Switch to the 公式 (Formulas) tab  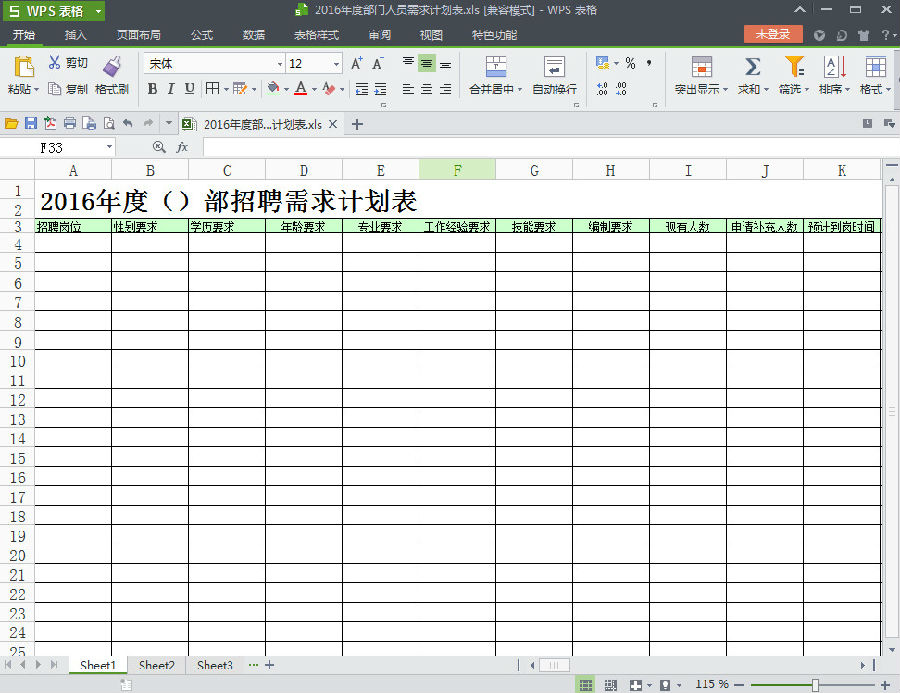point(201,35)
